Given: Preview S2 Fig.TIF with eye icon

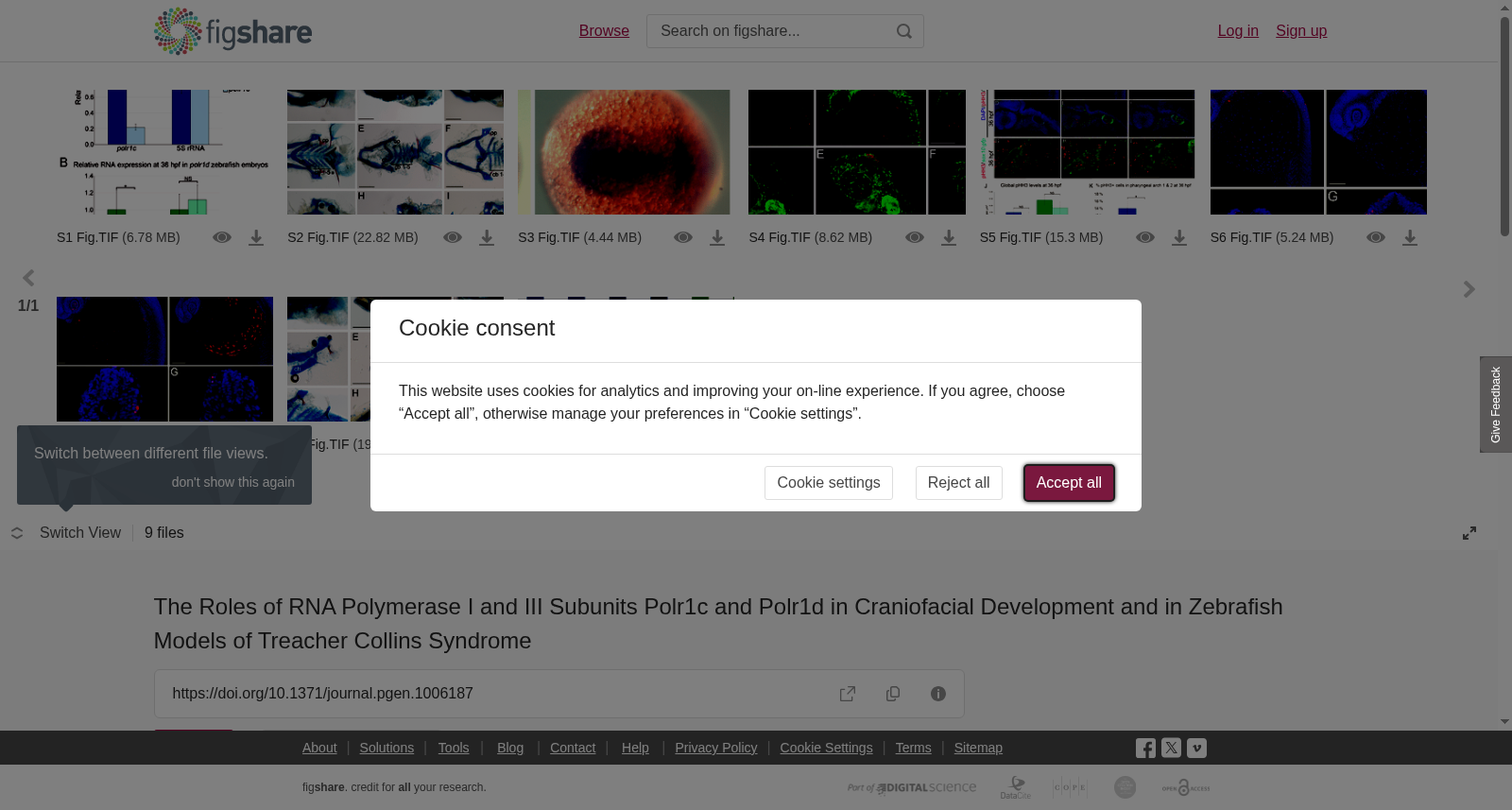Looking at the screenshot, I should 453,237.
